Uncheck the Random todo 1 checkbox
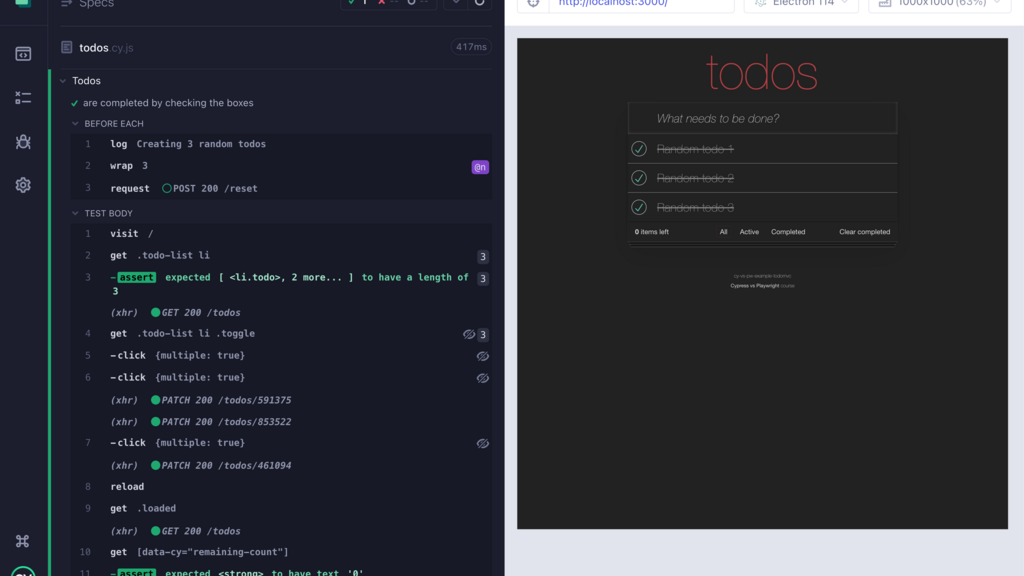The width and height of the screenshot is (1024, 576). click(639, 149)
